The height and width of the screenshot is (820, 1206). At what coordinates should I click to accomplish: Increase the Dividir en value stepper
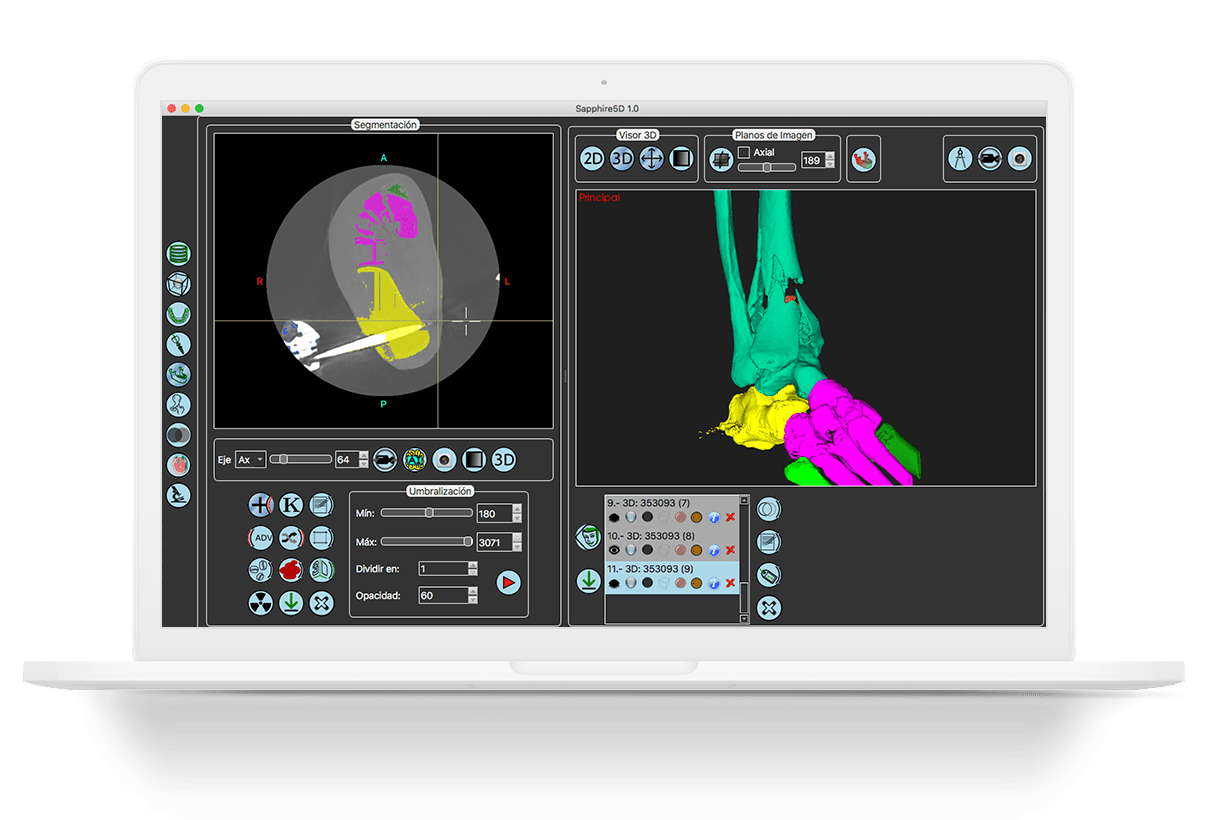click(473, 564)
